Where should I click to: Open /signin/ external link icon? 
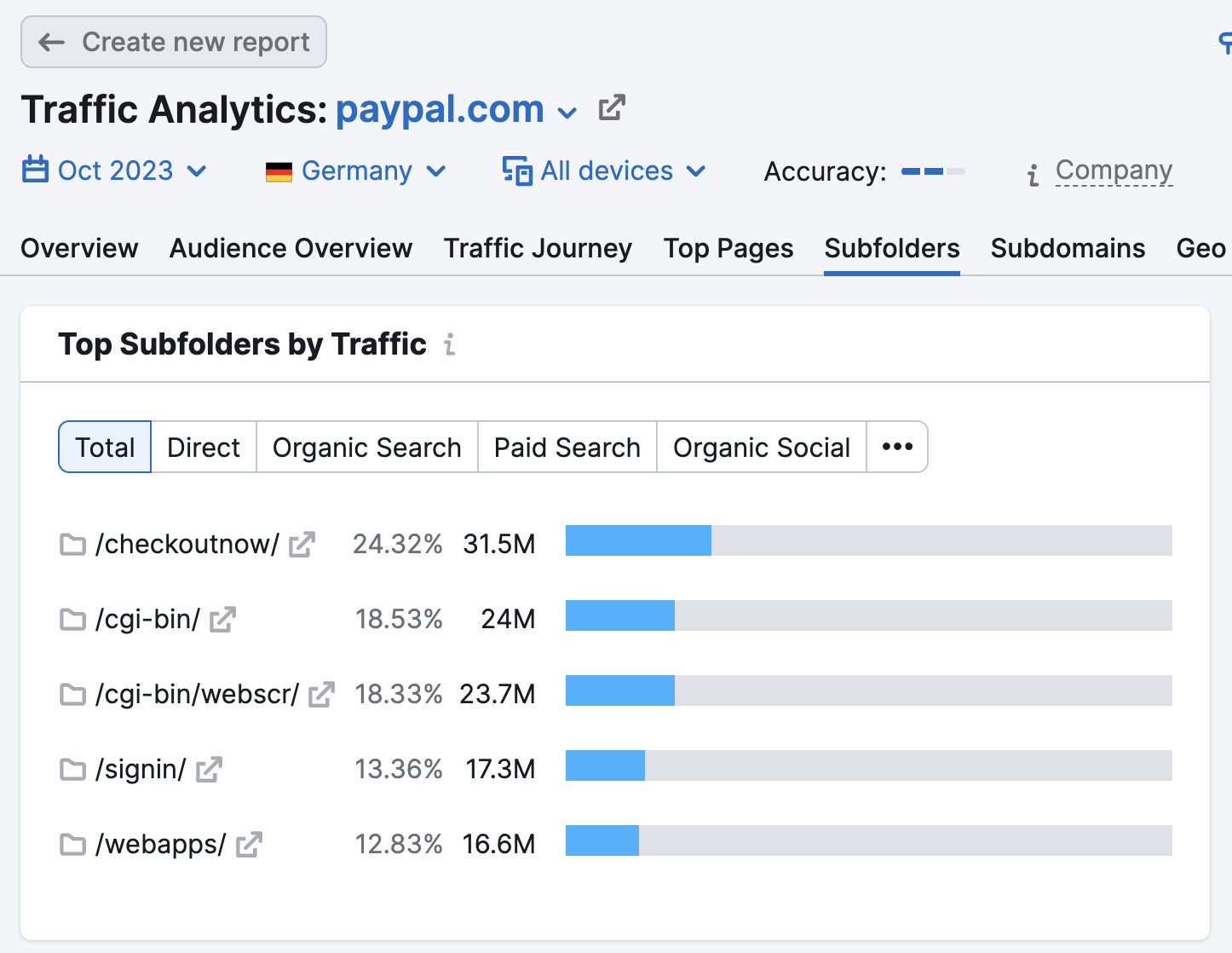tap(209, 770)
